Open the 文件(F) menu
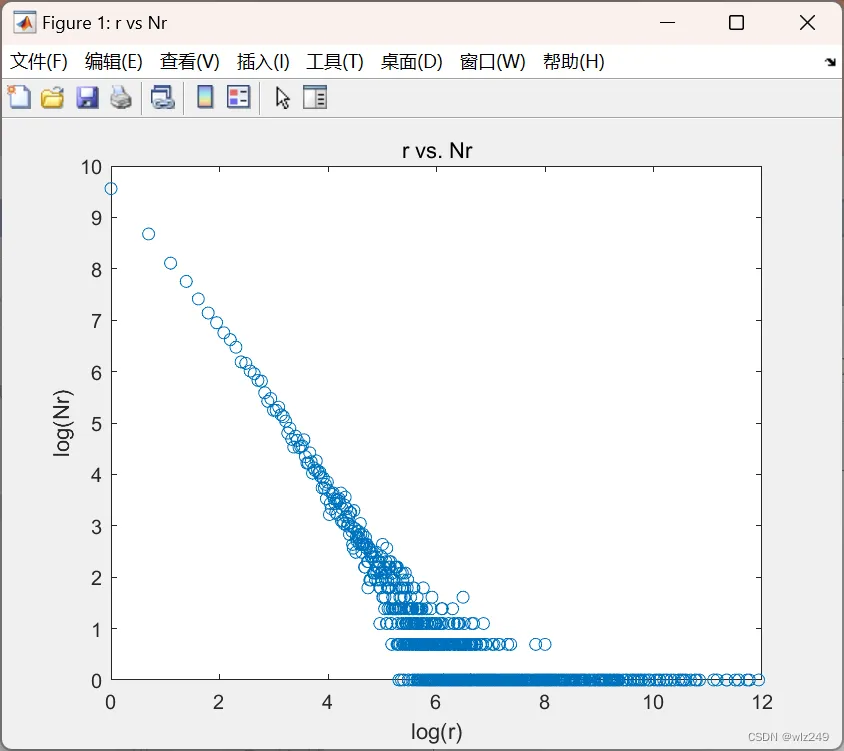The height and width of the screenshot is (751, 844). (39, 61)
